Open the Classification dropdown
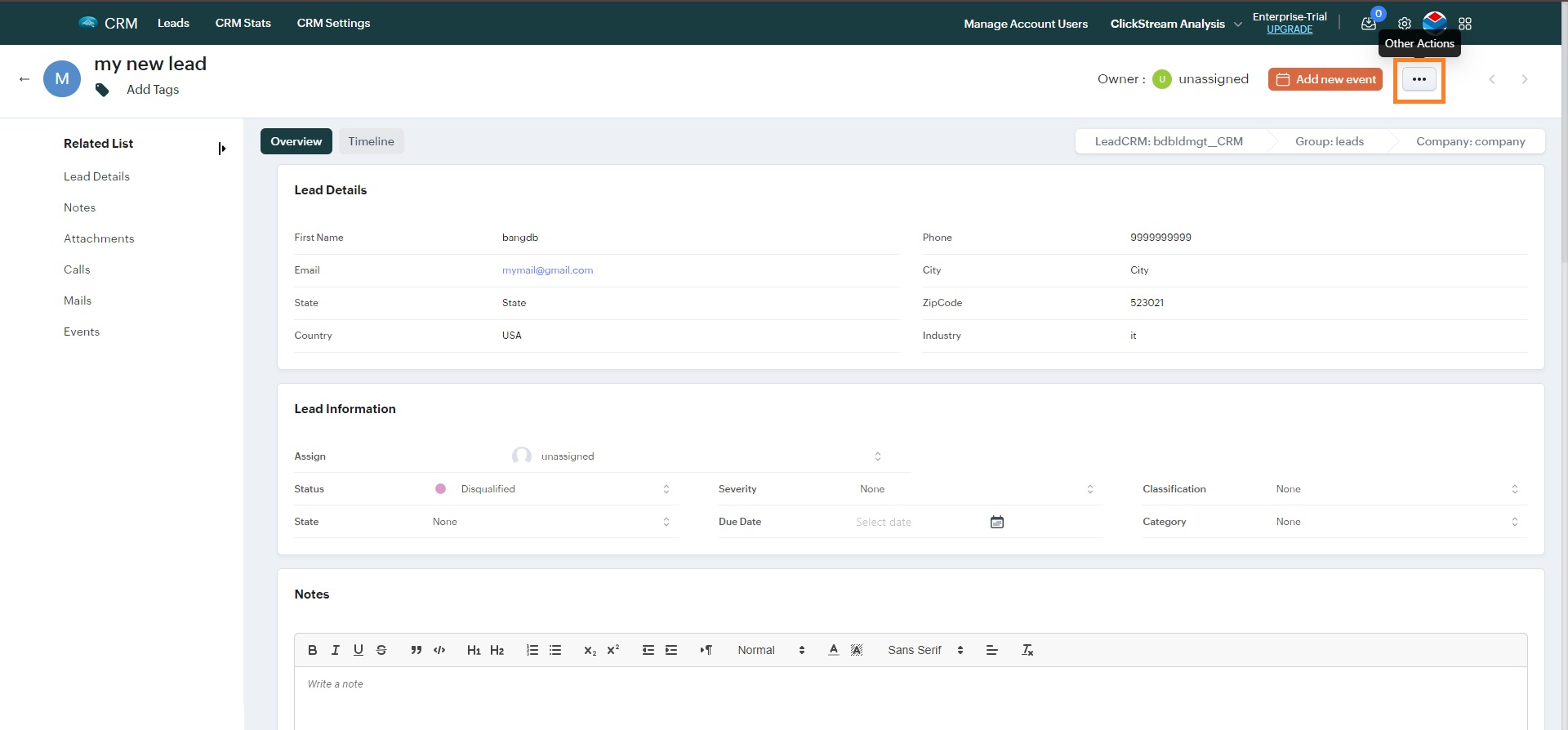1568x730 pixels. tap(1398, 489)
